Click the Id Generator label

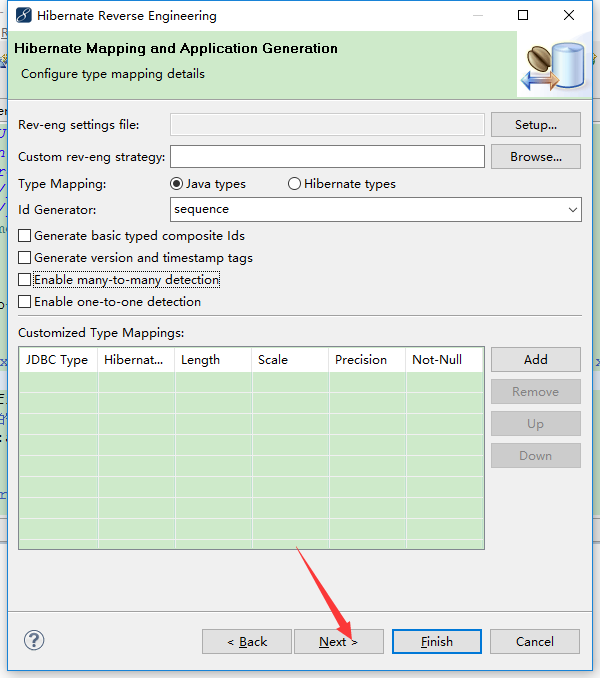point(57,210)
